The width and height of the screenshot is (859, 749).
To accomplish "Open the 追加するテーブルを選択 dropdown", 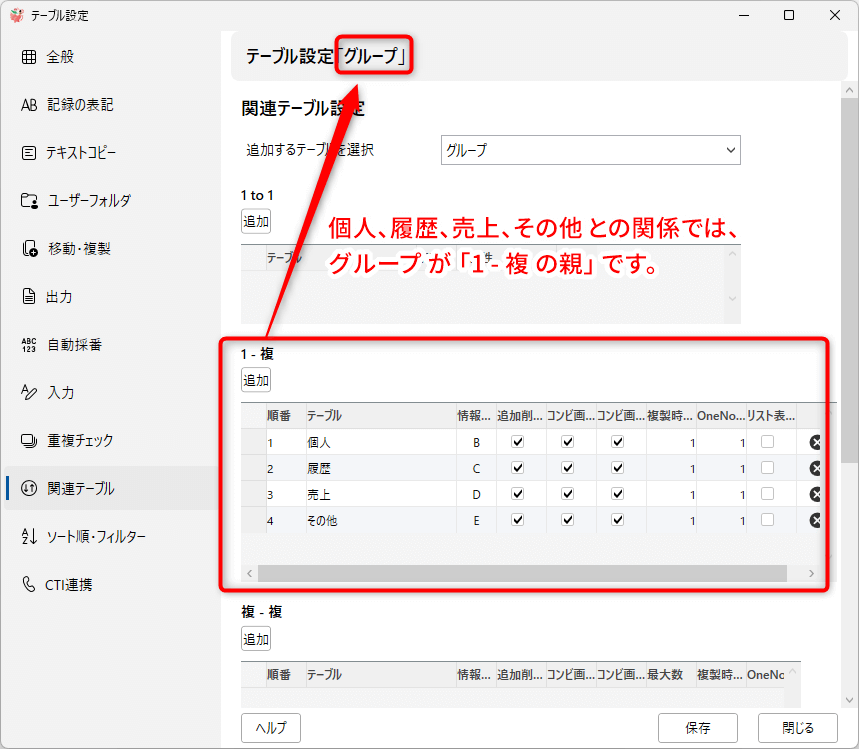I will click(x=590, y=150).
